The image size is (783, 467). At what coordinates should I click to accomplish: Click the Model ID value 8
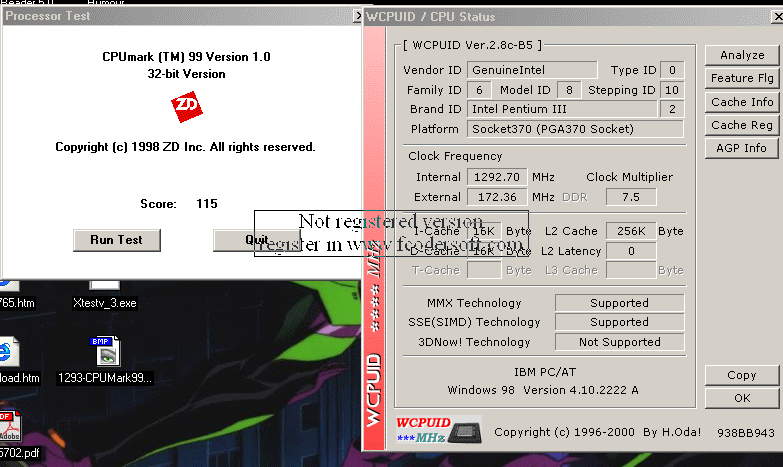coord(569,90)
